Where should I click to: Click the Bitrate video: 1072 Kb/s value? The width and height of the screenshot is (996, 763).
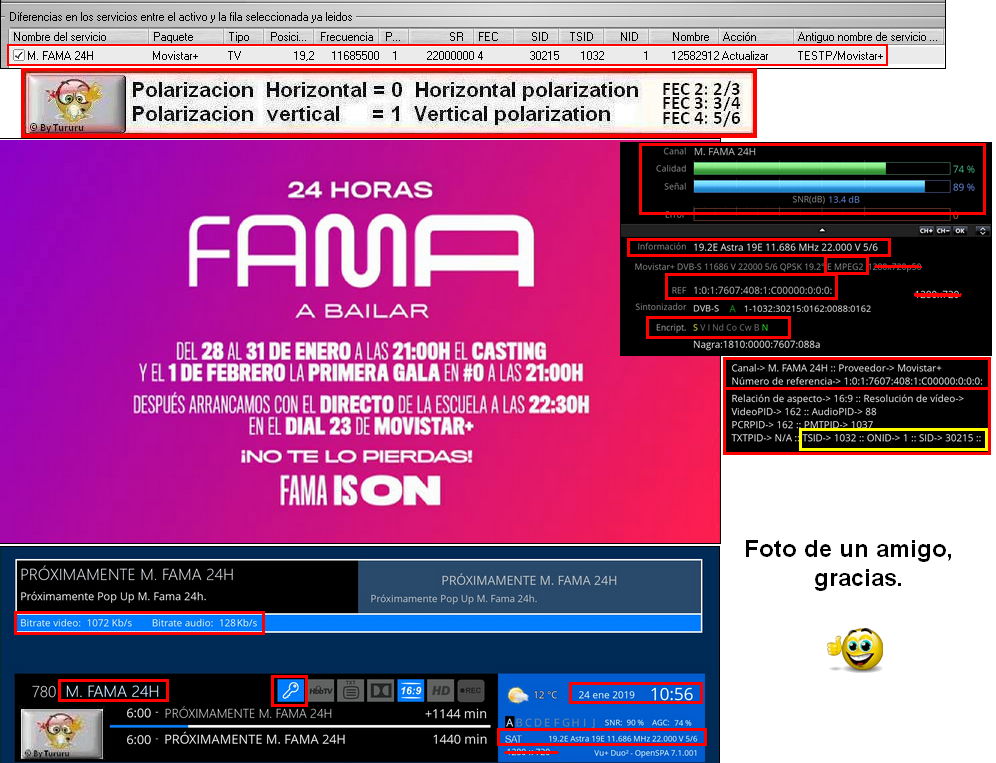tap(76, 623)
